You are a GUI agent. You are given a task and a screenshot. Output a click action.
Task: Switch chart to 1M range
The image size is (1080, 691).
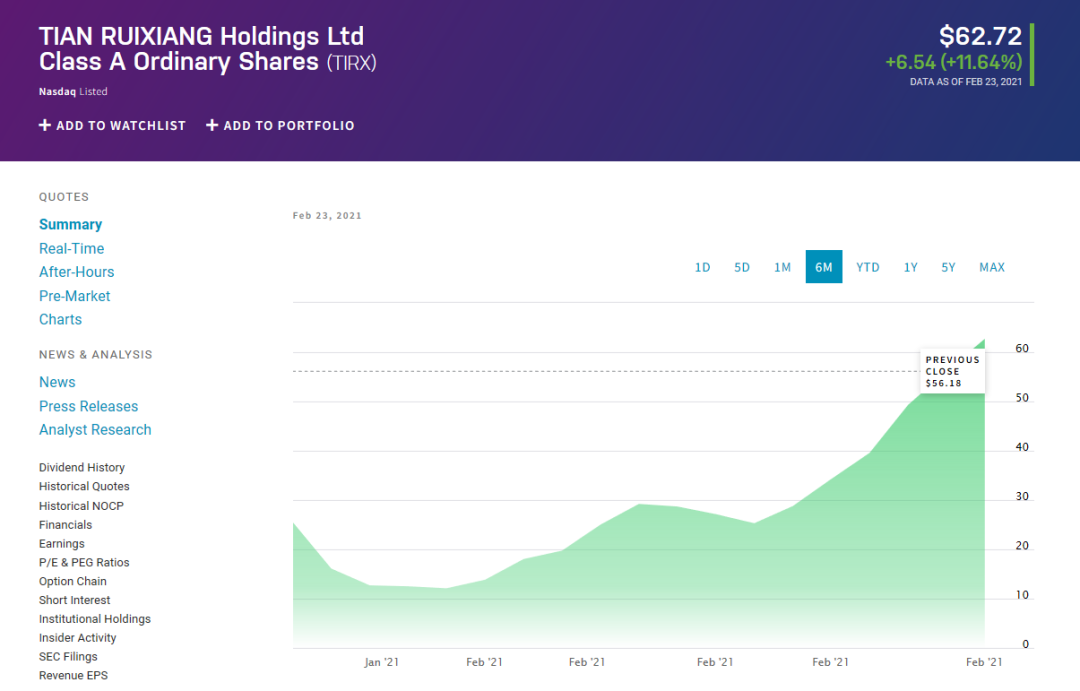coord(782,267)
